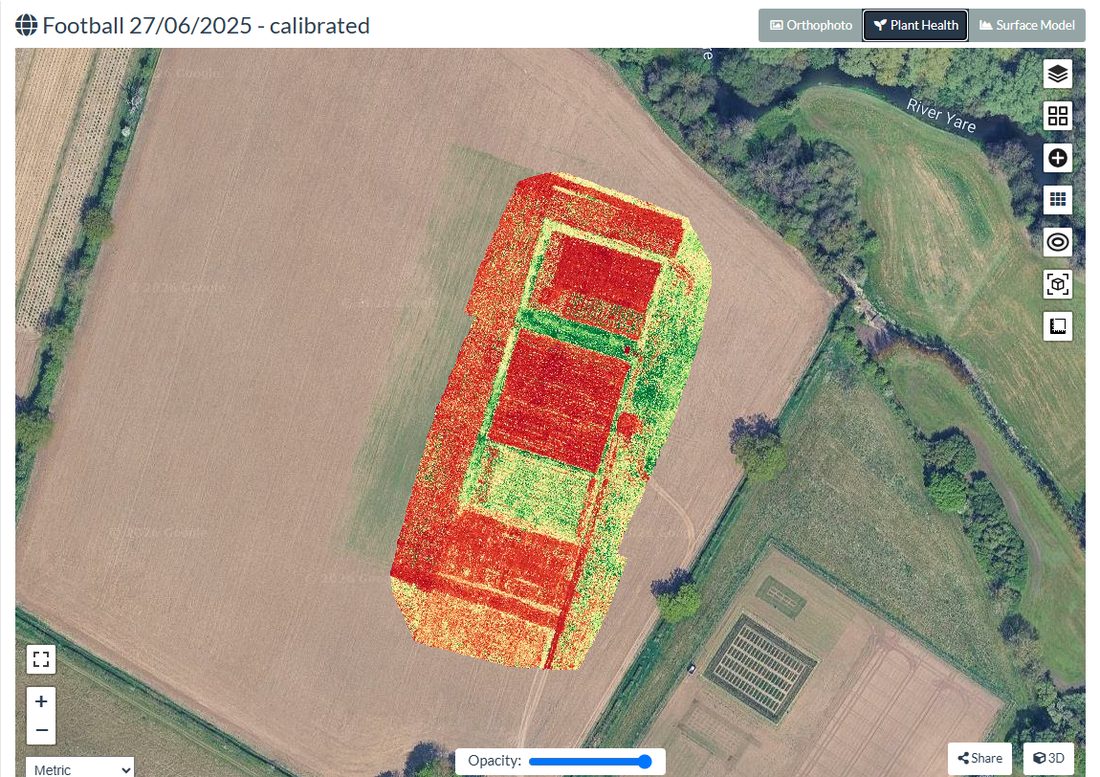Viewport: 1100px width, 777px height.
Task: Adjust the Opacity slider
Action: click(590, 762)
